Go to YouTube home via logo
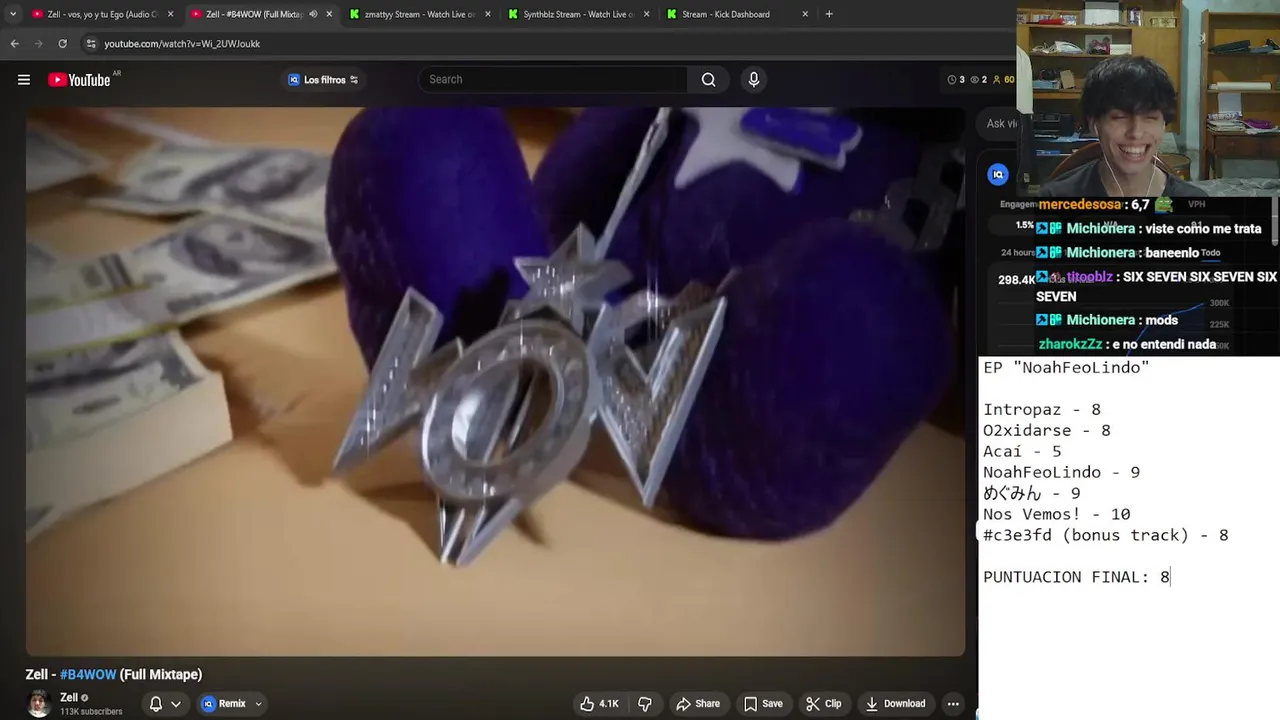The width and height of the screenshot is (1280, 720). 79,80
